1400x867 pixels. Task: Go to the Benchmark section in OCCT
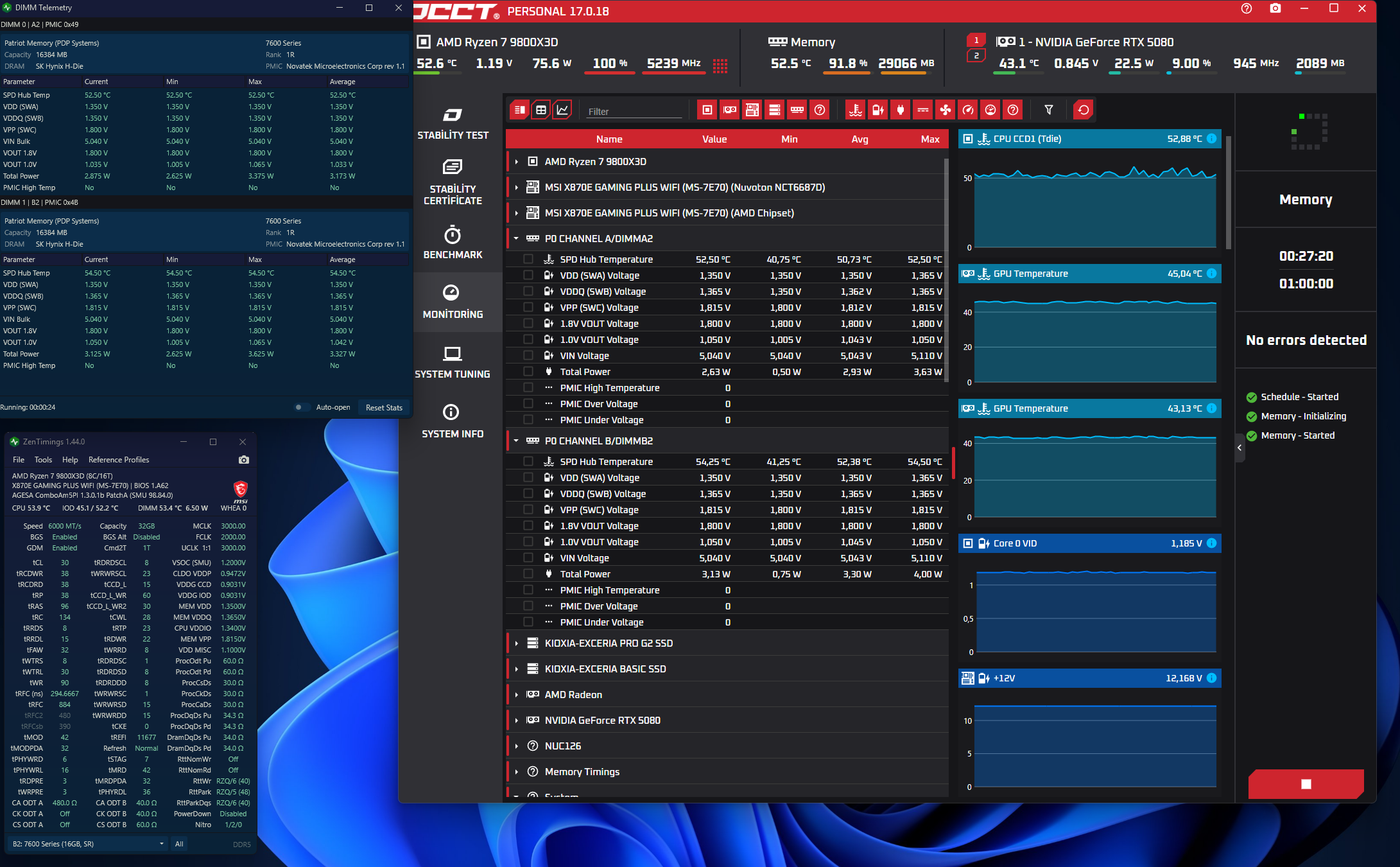pyautogui.click(x=453, y=243)
